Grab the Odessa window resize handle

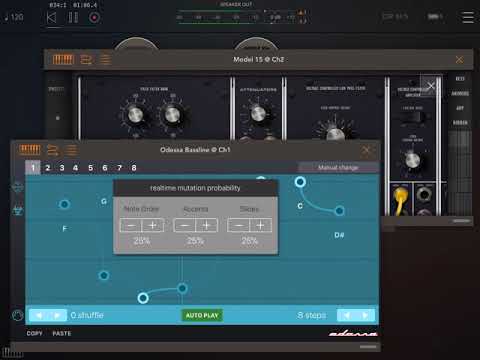pos(368,347)
